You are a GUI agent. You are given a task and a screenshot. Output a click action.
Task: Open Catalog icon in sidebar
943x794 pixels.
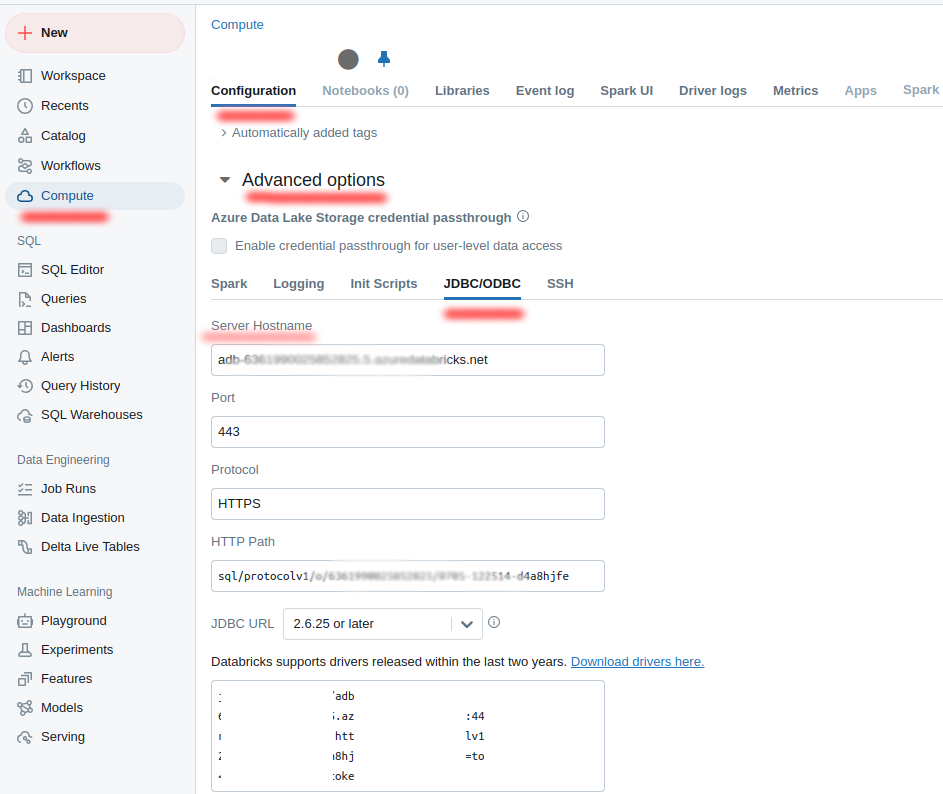tap(25, 136)
